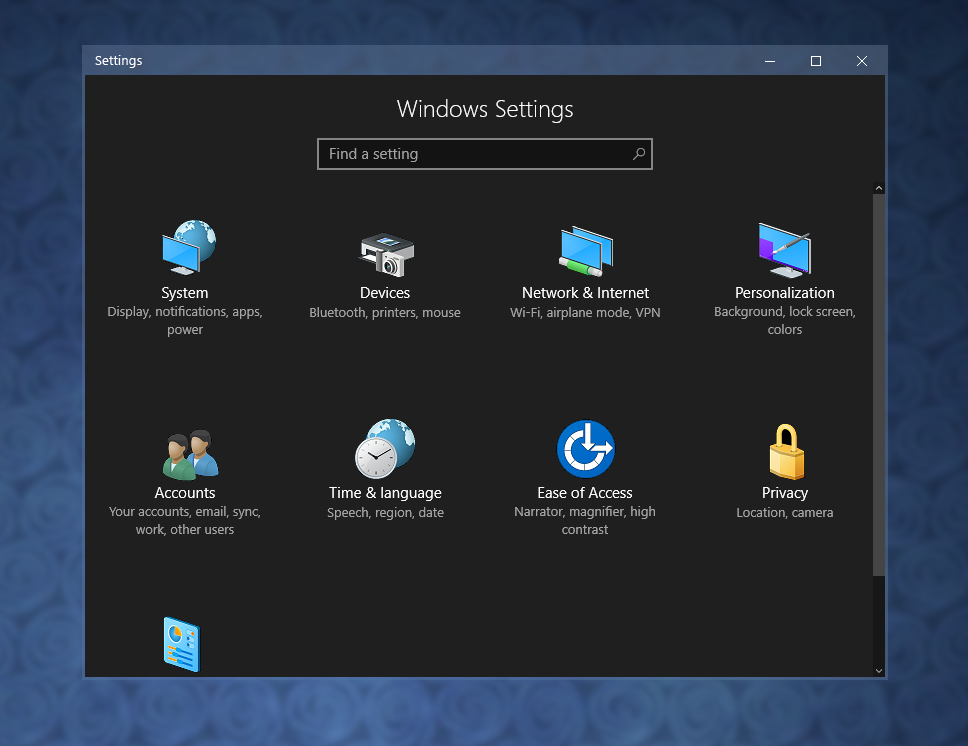The image size is (968, 746).
Task: Select the Background, lock screen, colors link
Action: point(785,320)
